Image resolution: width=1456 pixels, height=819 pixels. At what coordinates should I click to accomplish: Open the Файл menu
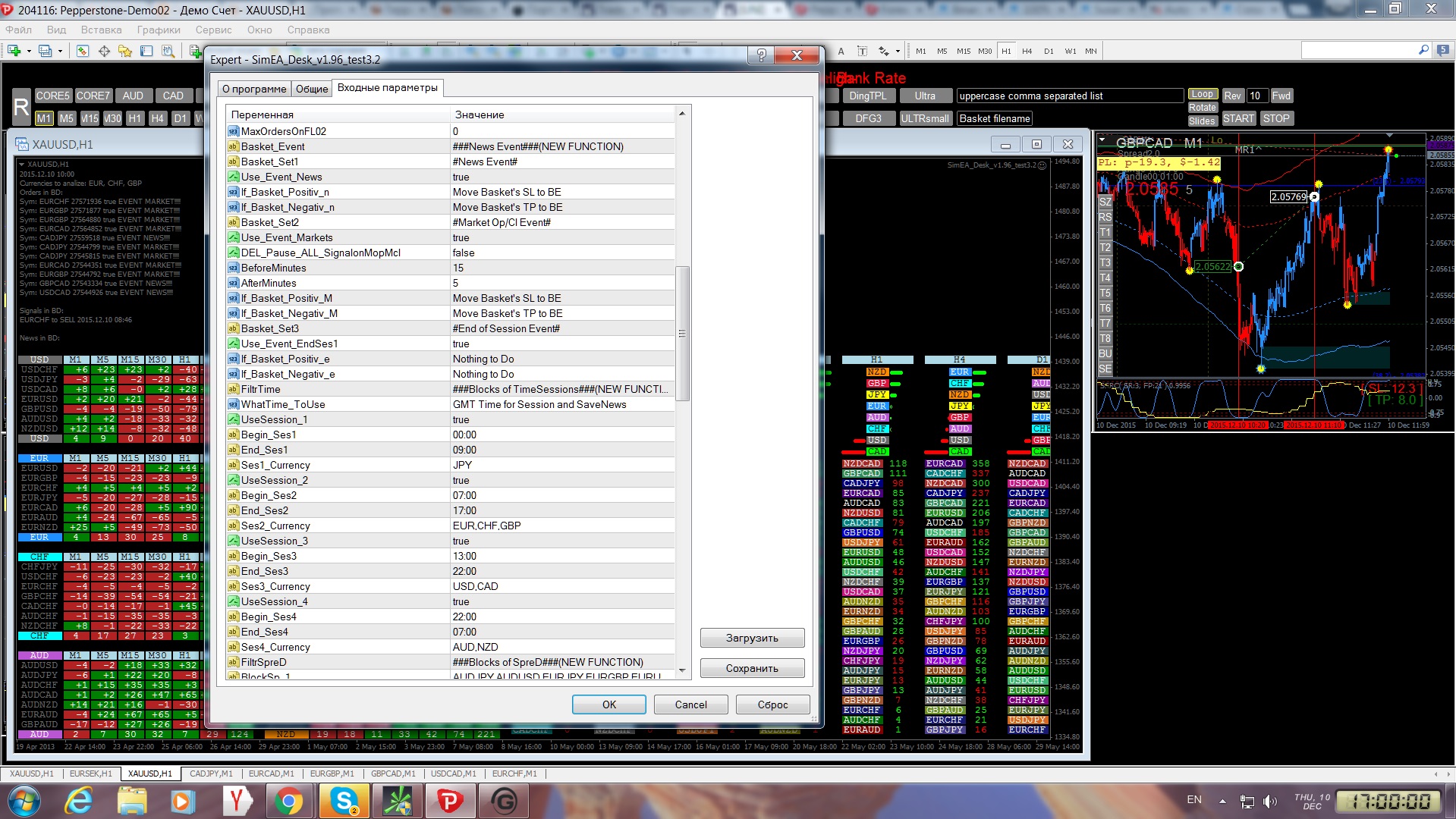coord(19,30)
